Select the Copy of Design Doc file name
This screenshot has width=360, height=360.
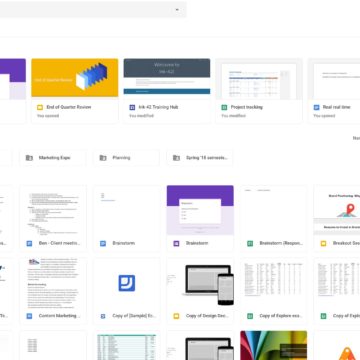click(x=207, y=316)
